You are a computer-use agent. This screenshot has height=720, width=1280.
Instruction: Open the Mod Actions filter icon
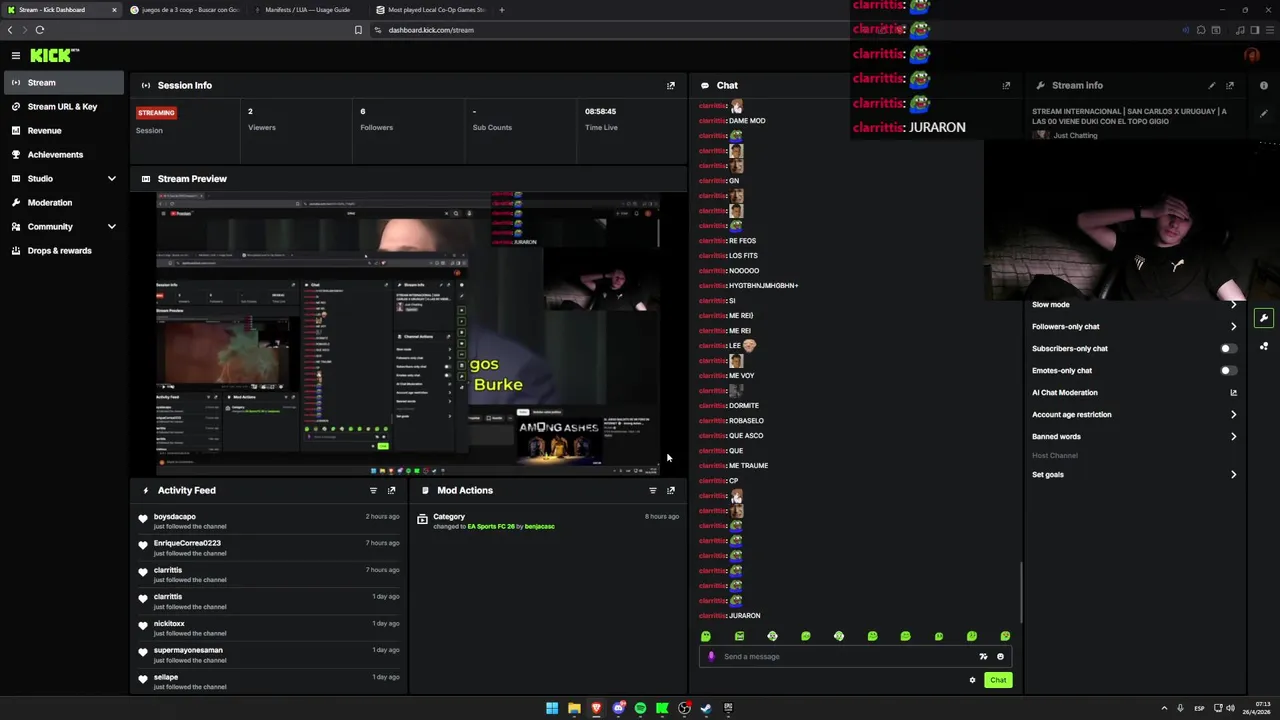(653, 490)
